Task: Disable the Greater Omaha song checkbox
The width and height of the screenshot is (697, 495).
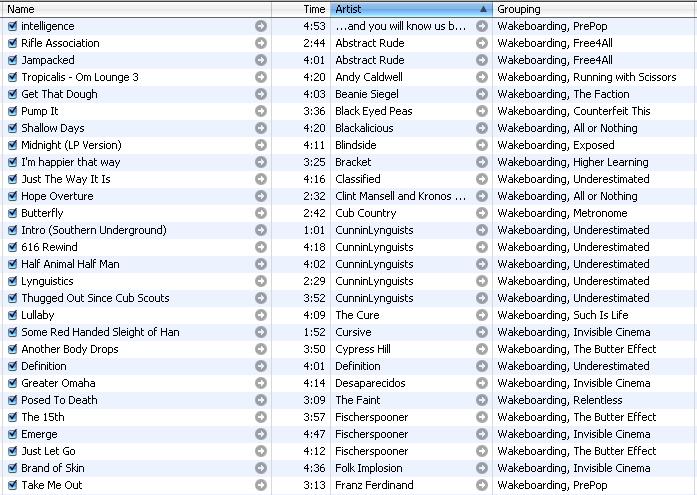Action: pyautogui.click(x=12, y=383)
